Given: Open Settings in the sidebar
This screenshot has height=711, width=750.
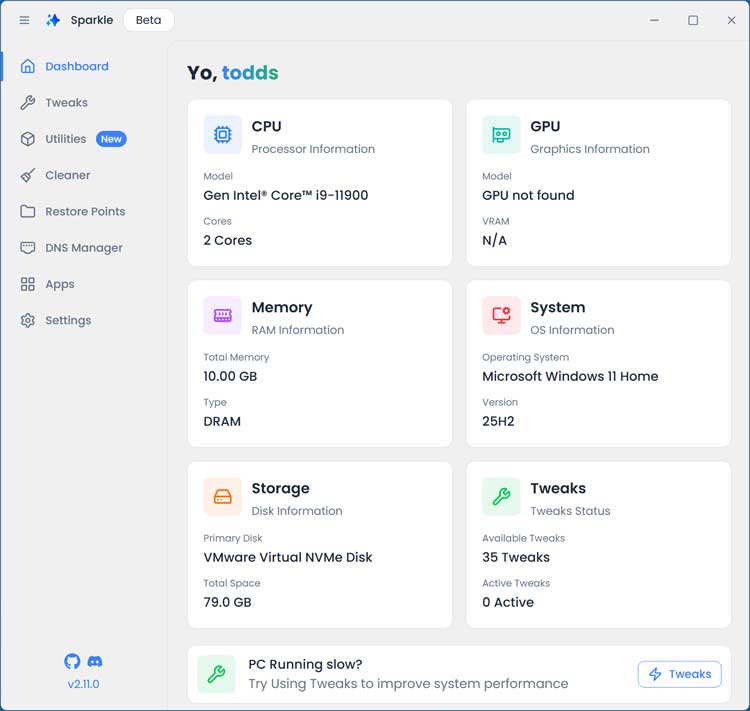Looking at the screenshot, I should [68, 320].
